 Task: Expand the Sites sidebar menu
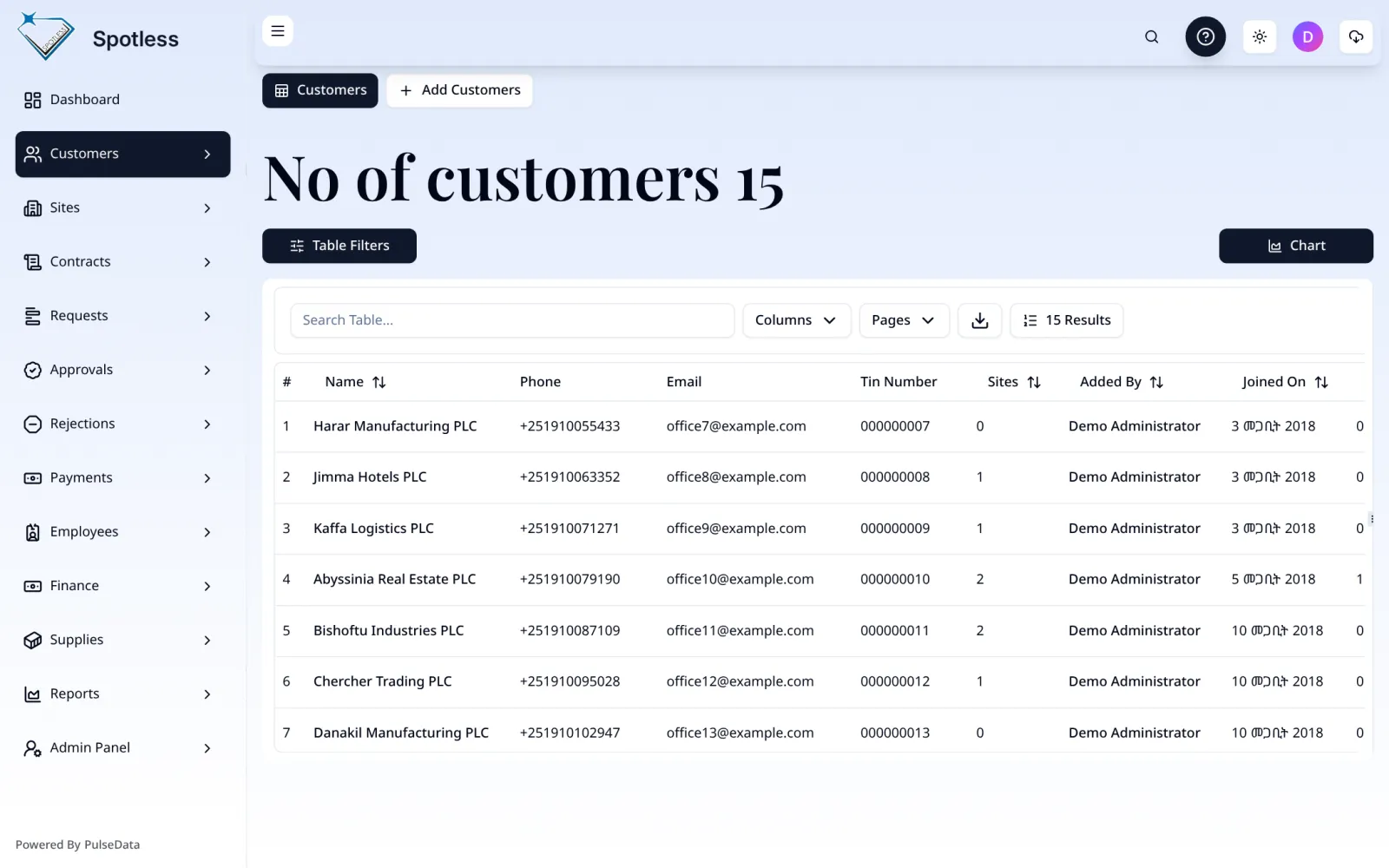pyautogui.click(x=123, y=208)
